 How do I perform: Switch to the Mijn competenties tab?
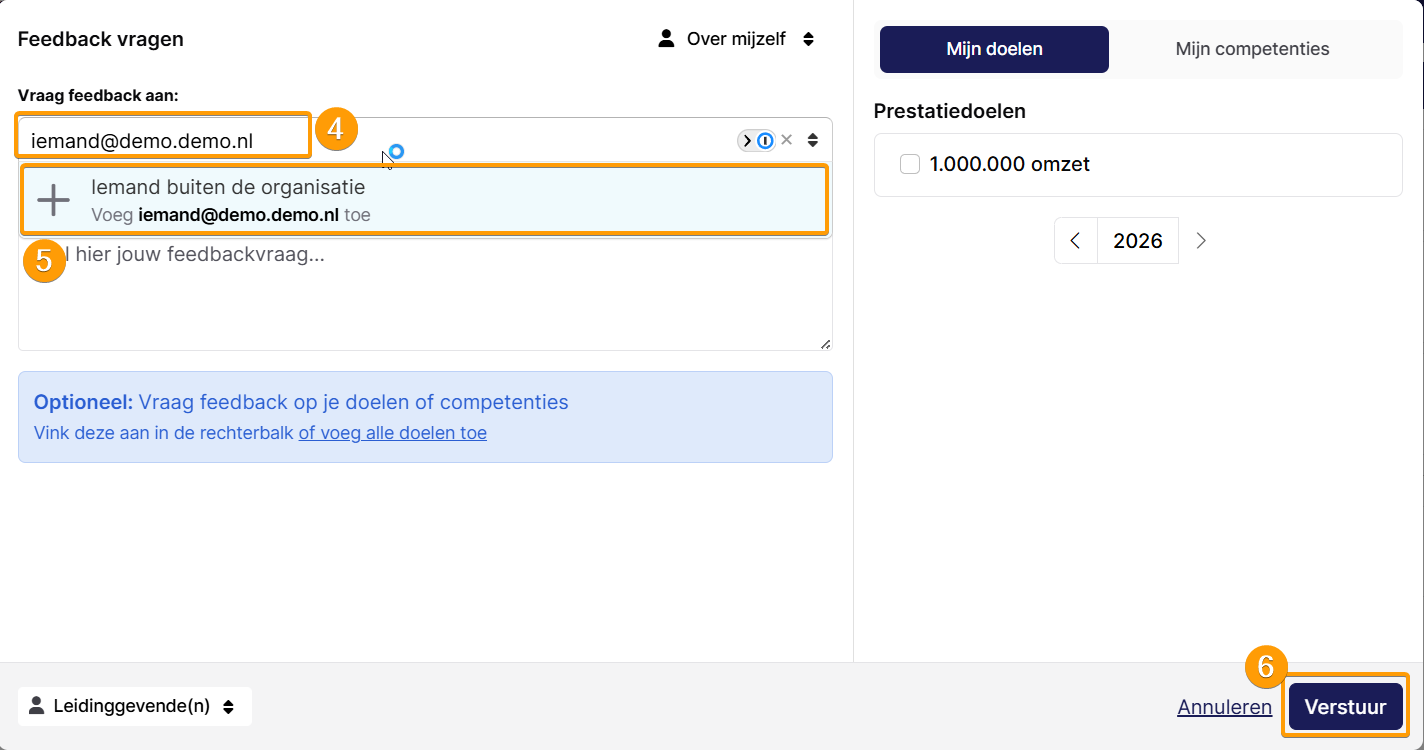1252,49
